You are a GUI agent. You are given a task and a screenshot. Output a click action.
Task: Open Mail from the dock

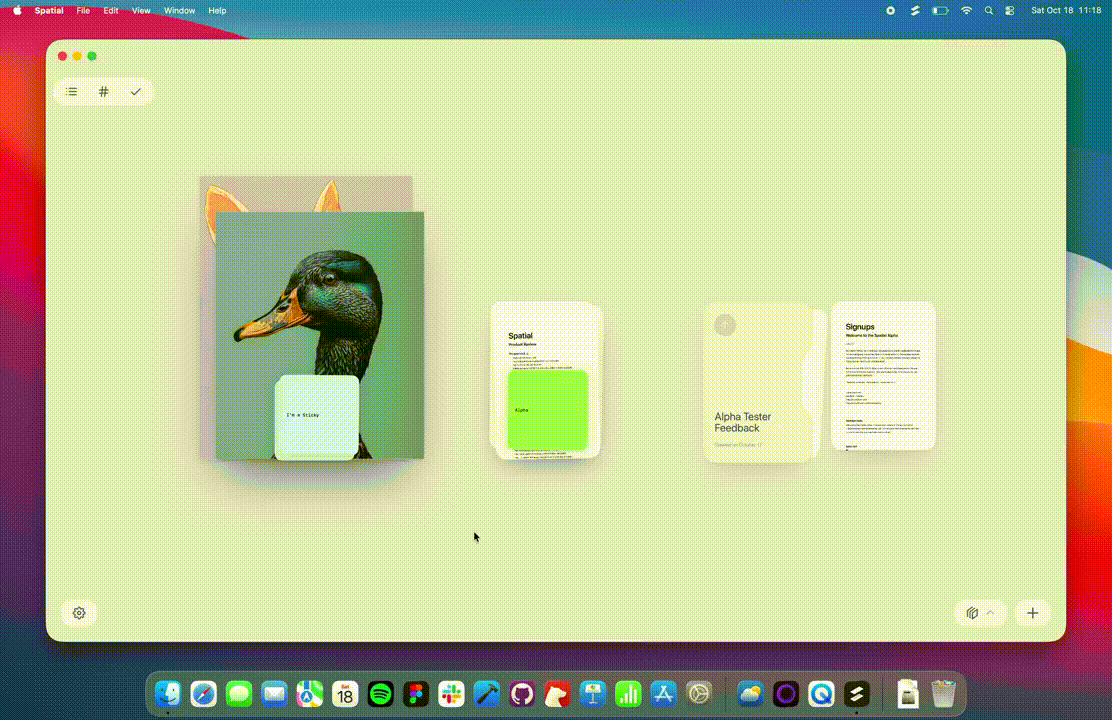274,694
